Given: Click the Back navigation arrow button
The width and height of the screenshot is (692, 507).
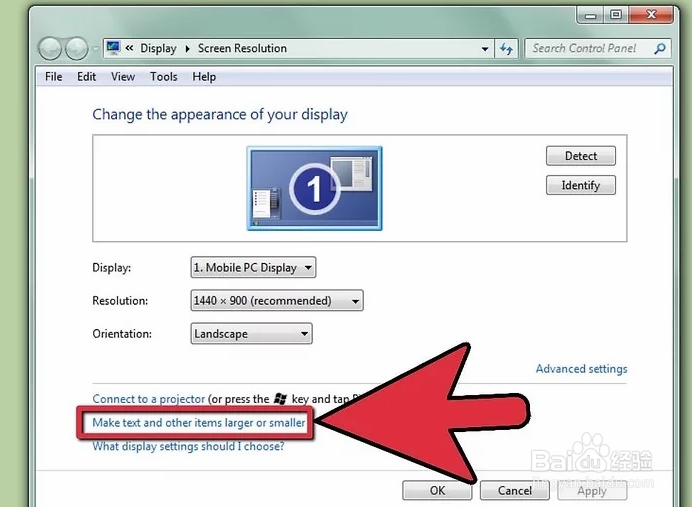Looking at the screenshot, I should 50,49.
